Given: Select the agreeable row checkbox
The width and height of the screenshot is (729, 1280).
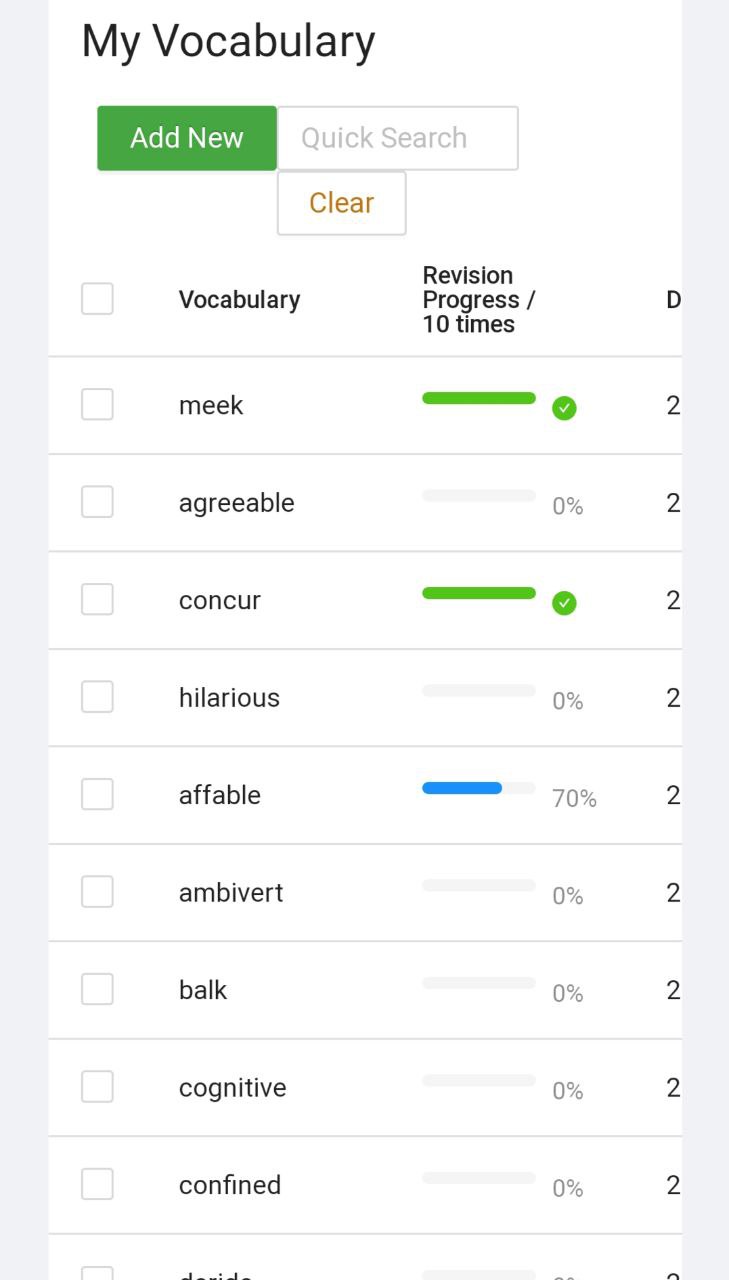Looking at the screenshot, I should pos(97,502).
